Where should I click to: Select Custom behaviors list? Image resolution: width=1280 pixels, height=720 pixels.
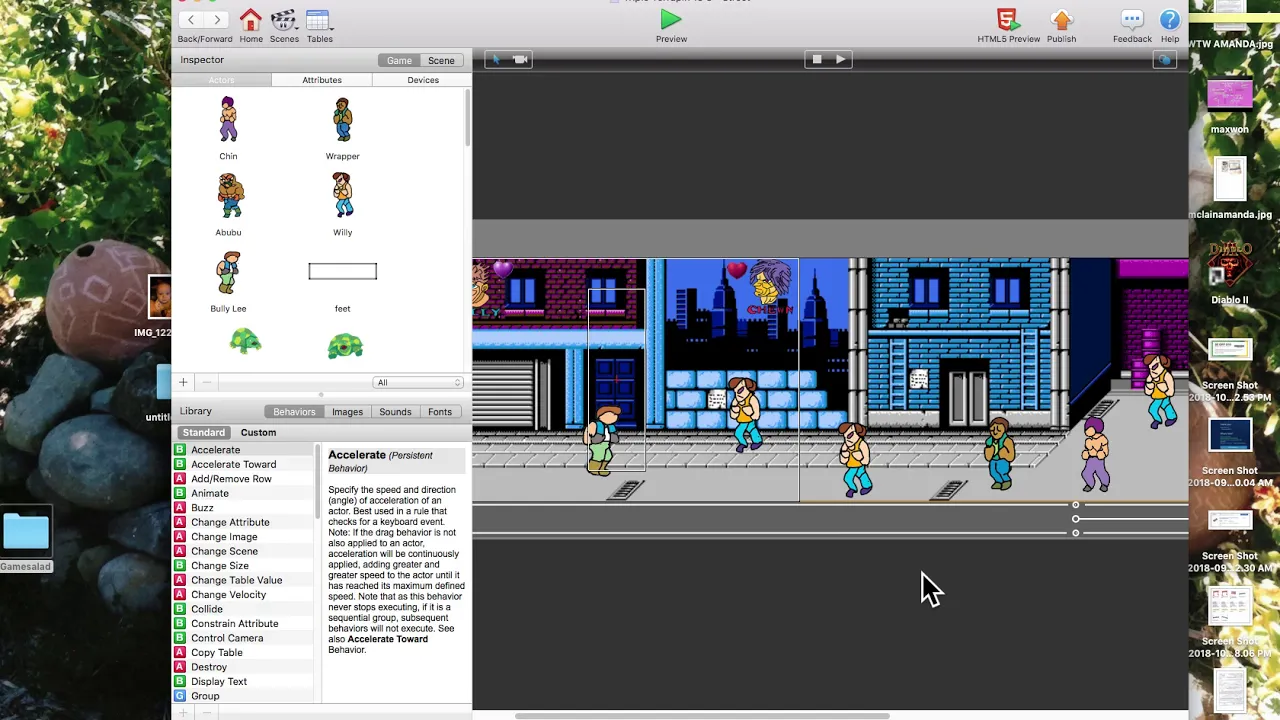click(x=258, y=432)
